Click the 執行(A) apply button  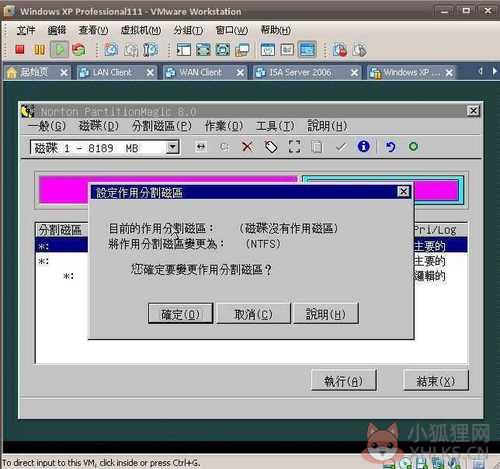click(343, 380)
